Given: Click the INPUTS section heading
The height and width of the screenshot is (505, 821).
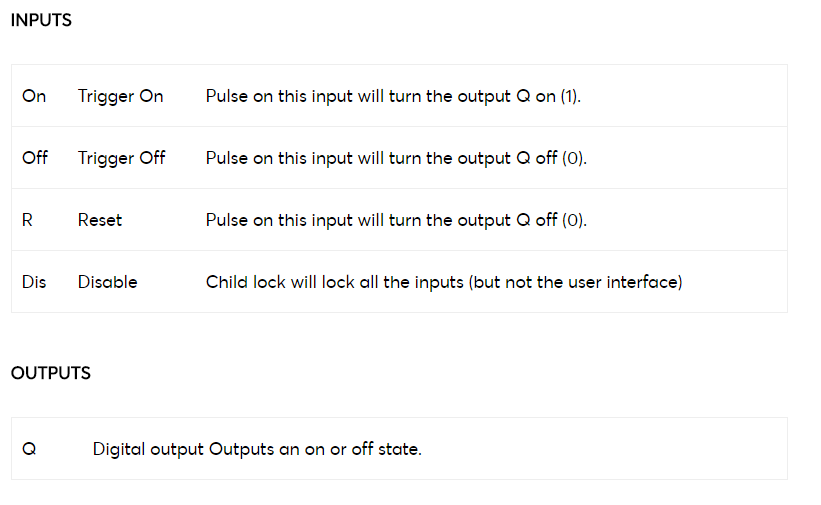Looking at the screenshot, I should [x=41, y=20].
